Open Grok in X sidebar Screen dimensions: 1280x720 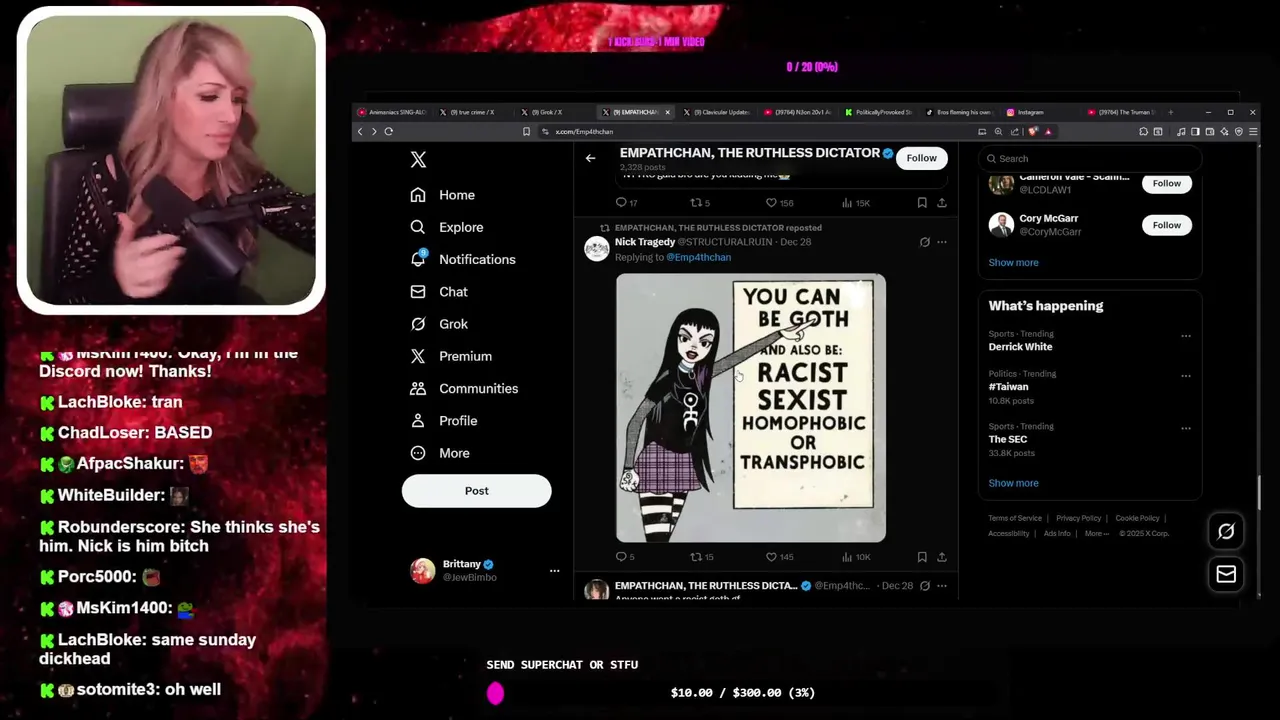click(x=439, y=324)
